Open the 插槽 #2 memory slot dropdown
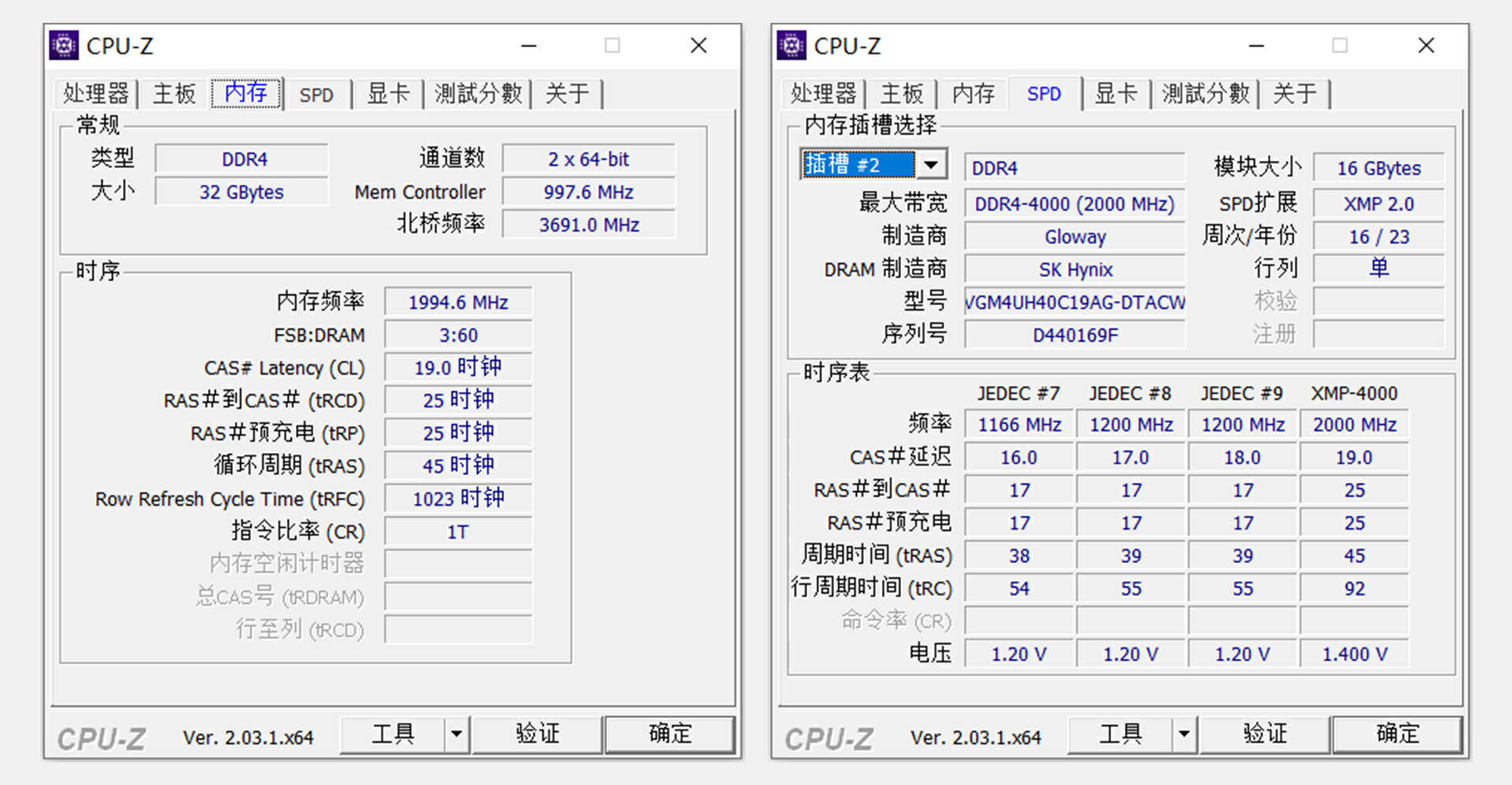 click(x=932, y=165)
